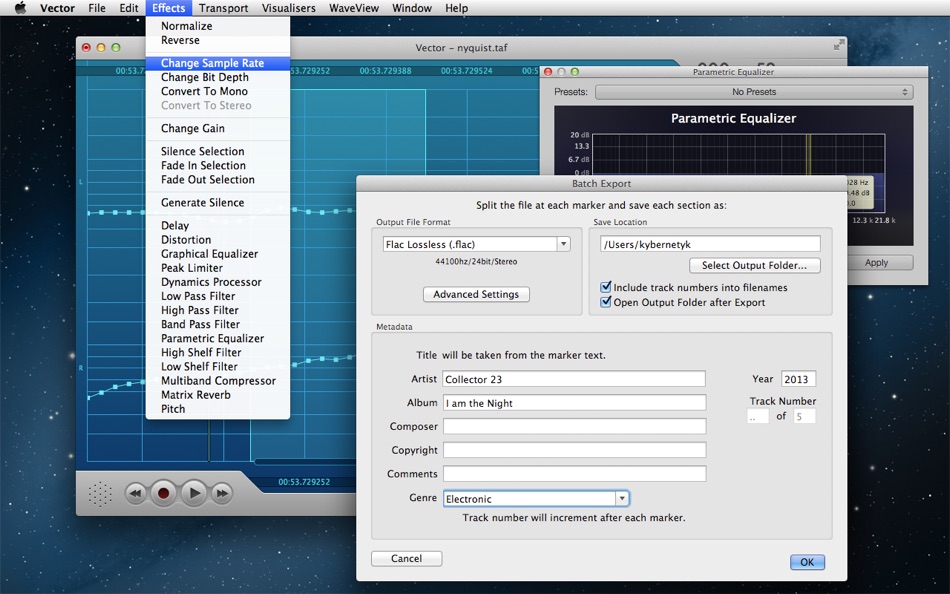Open the Presets popup in Parametric Equalizer

(754, 92)
